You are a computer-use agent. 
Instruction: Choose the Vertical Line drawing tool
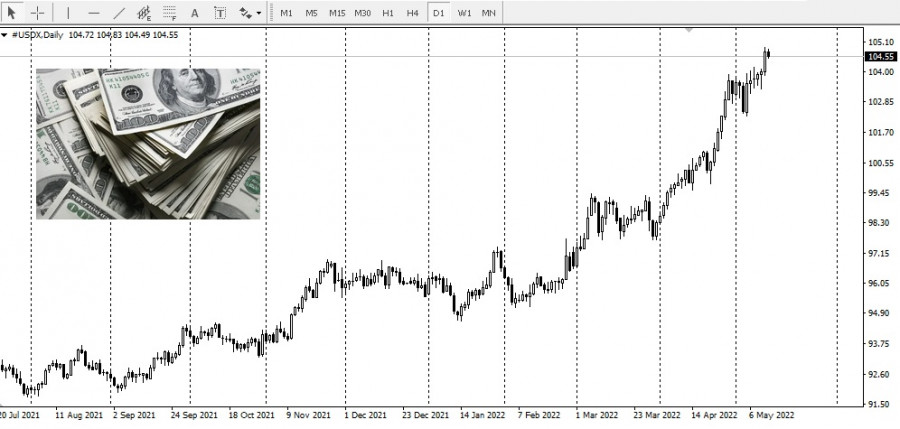point(68,13)
